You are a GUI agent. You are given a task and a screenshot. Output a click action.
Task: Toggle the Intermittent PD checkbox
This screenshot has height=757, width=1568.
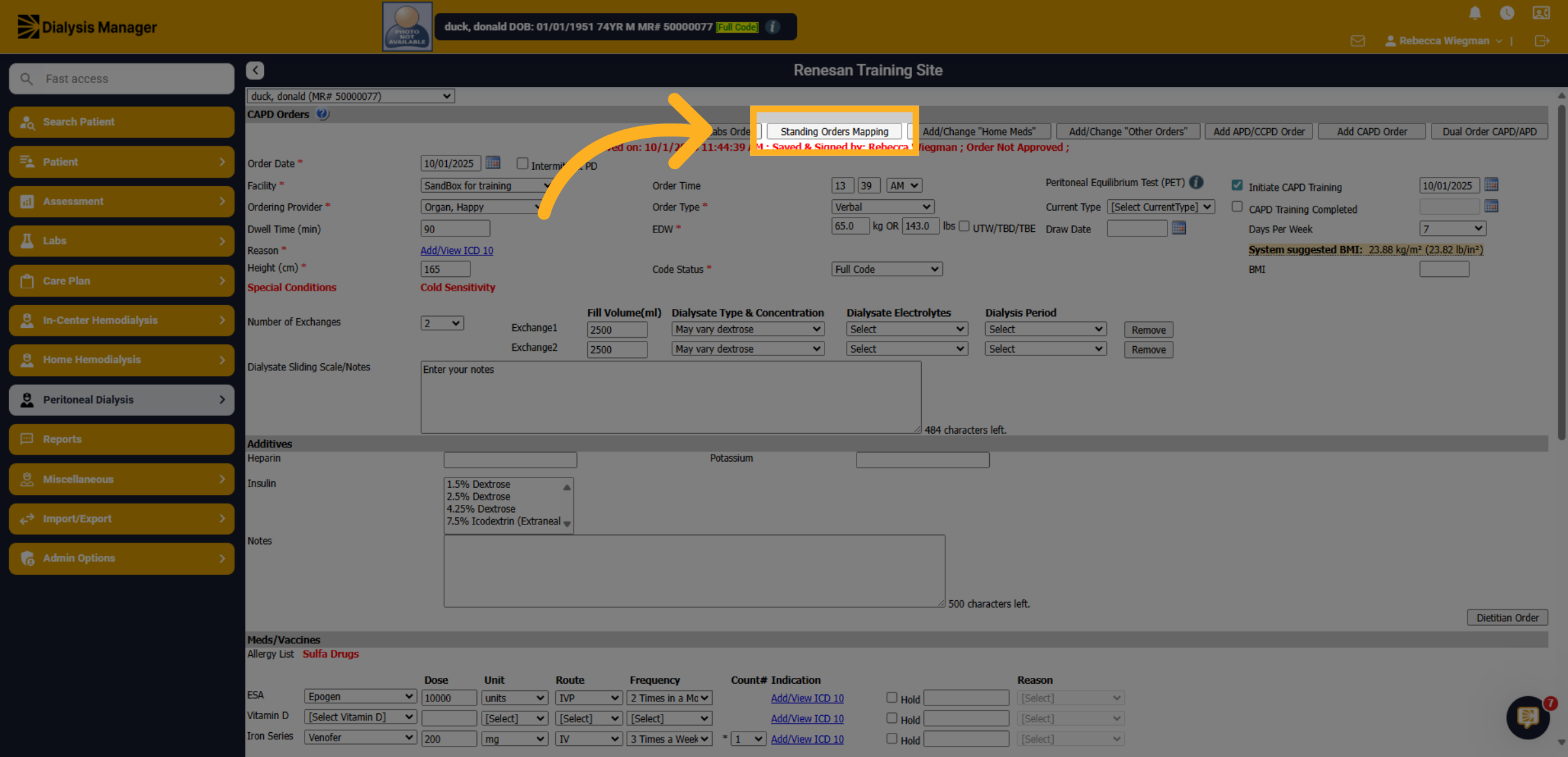click(522, 163)
